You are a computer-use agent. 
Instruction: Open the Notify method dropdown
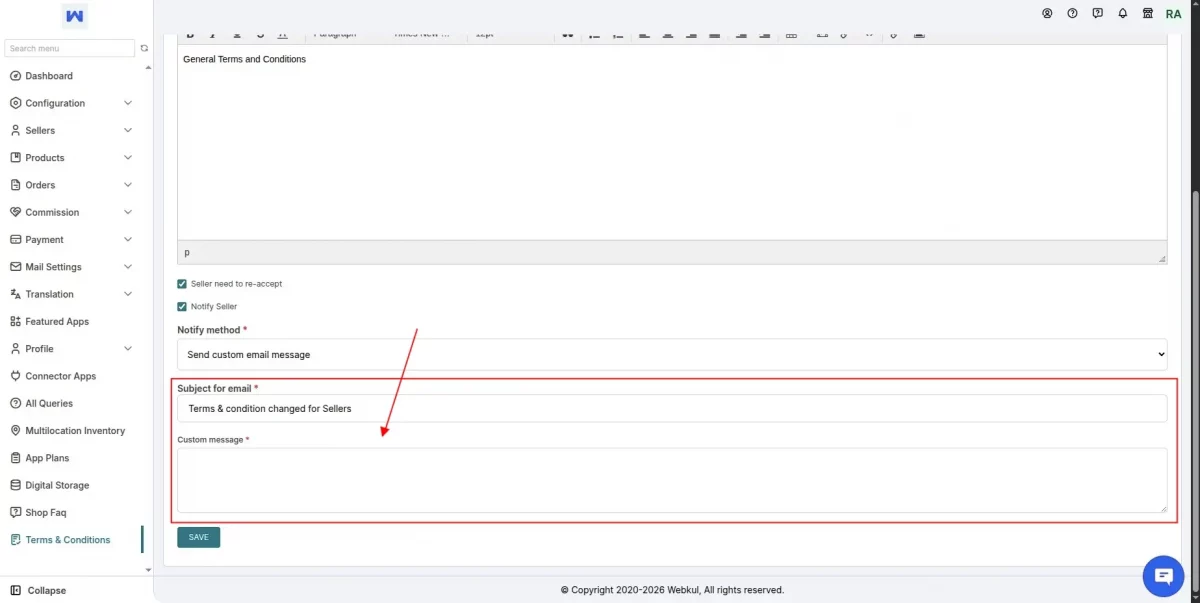point(672,354)
